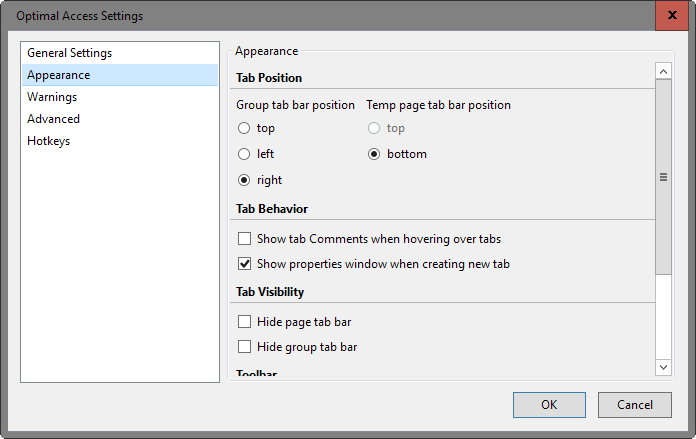696x439 pixels.
Task: Tick the Hide group tab bar checkbox
Action: click(244, 347)
